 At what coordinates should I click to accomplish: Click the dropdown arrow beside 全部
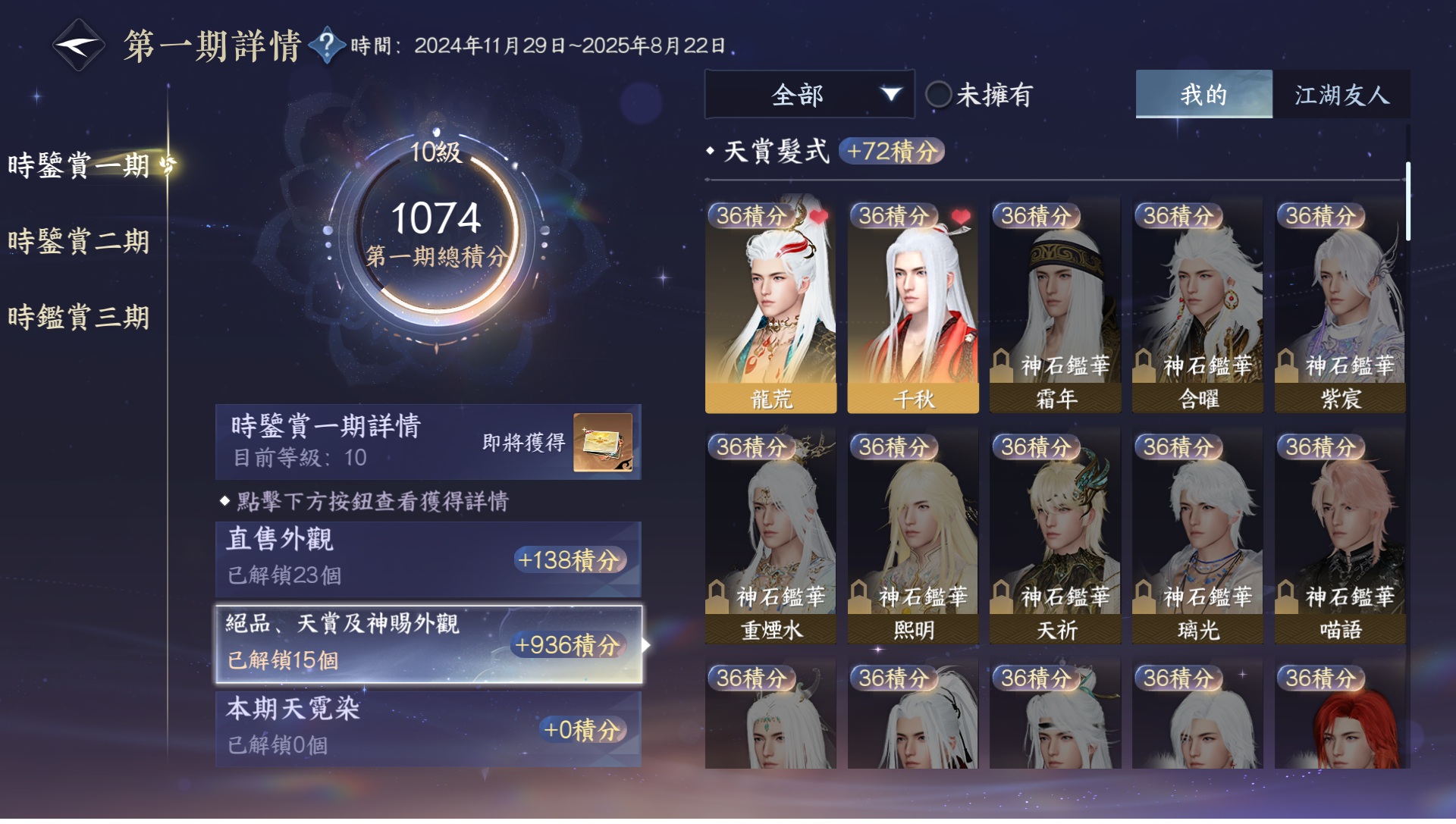pos(891,94)
